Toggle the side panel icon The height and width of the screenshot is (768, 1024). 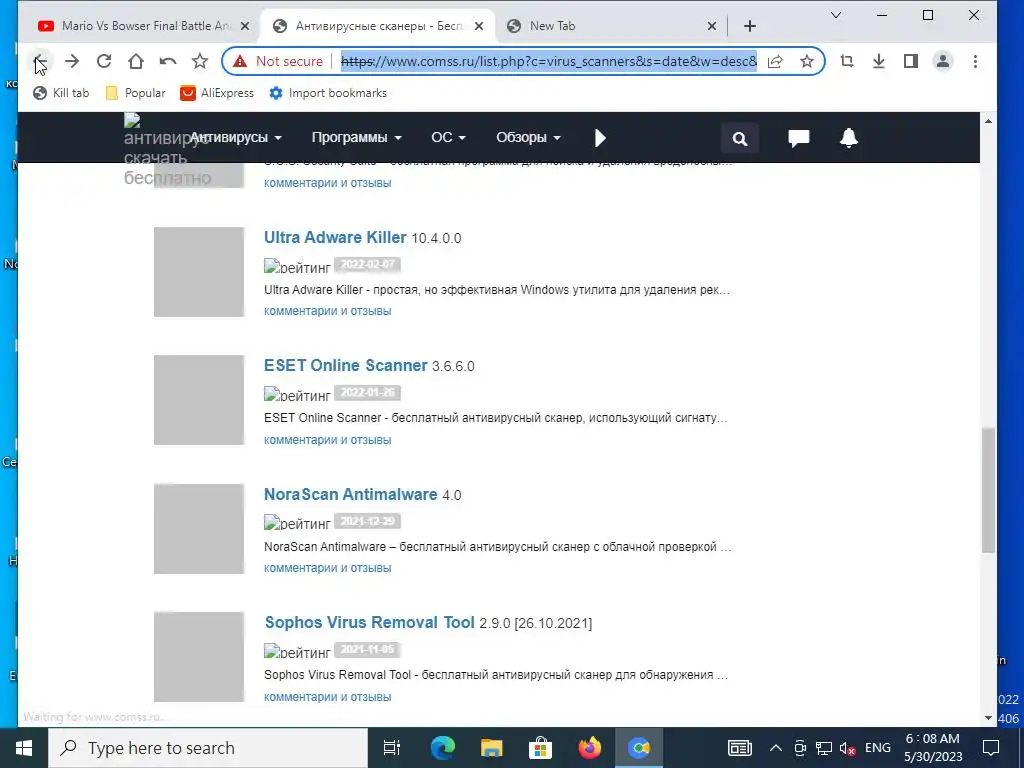(x=911, y=61)
